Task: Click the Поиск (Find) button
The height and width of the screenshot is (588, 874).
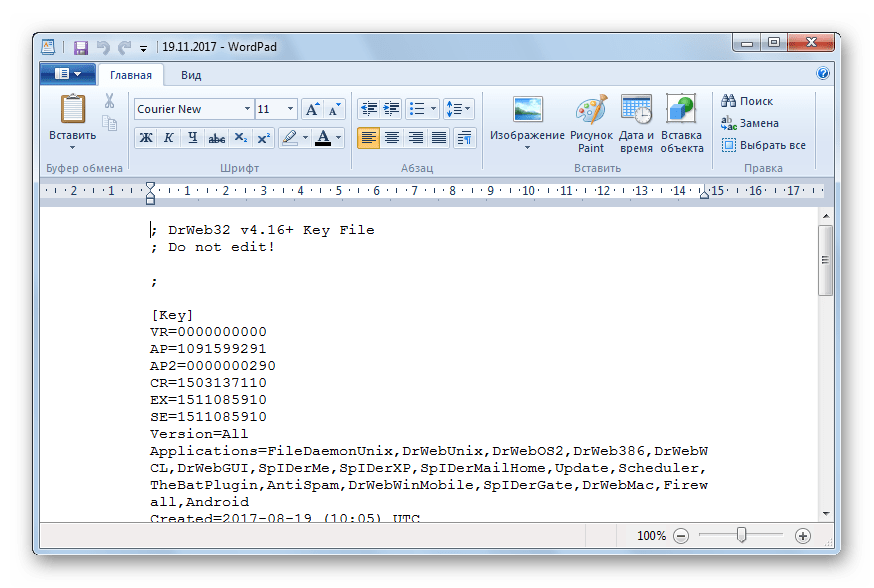Action: coord(747,101)
